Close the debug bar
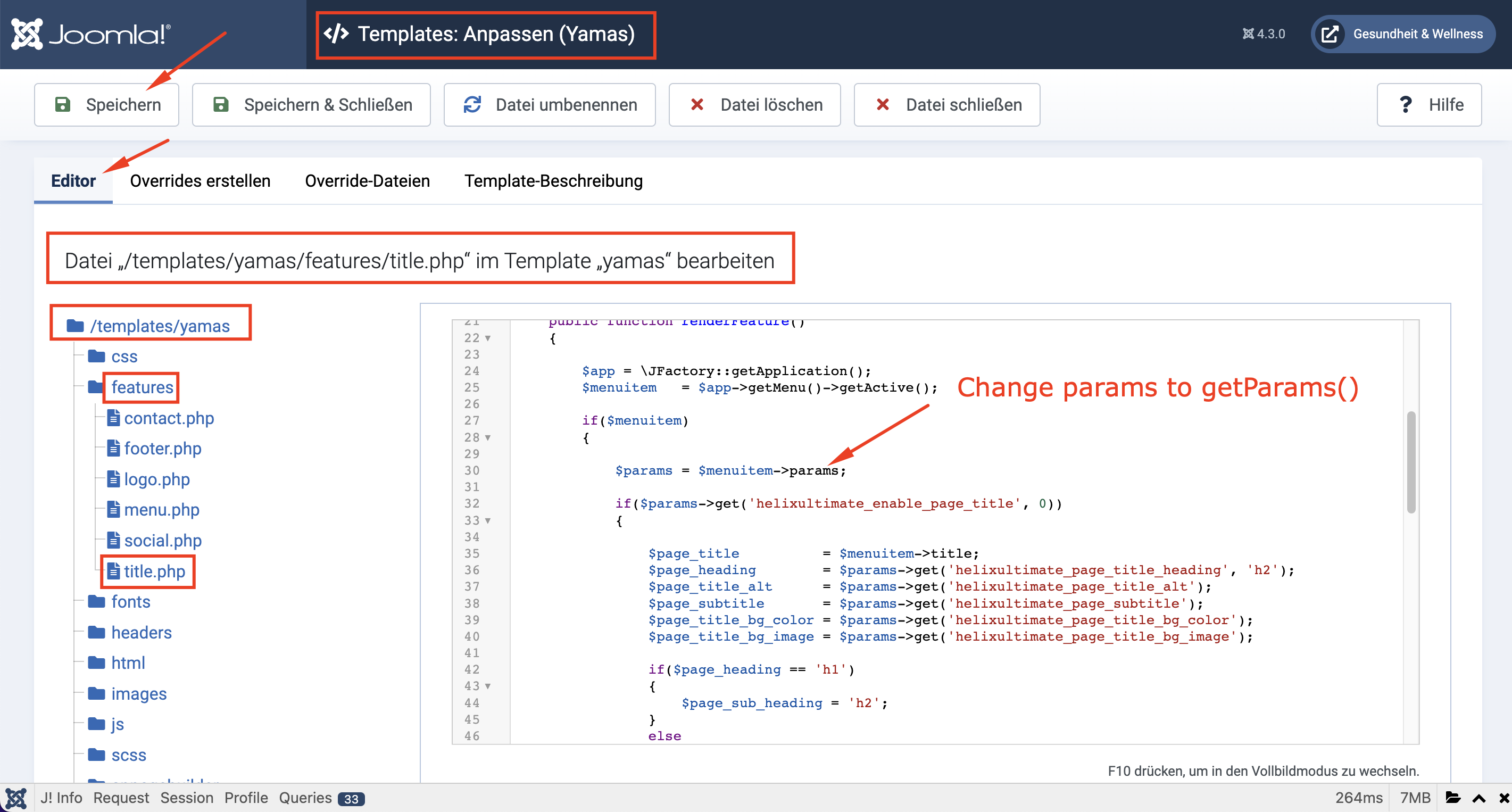The width and height of the screenshot is (1512, 812). pos(1504,799)
